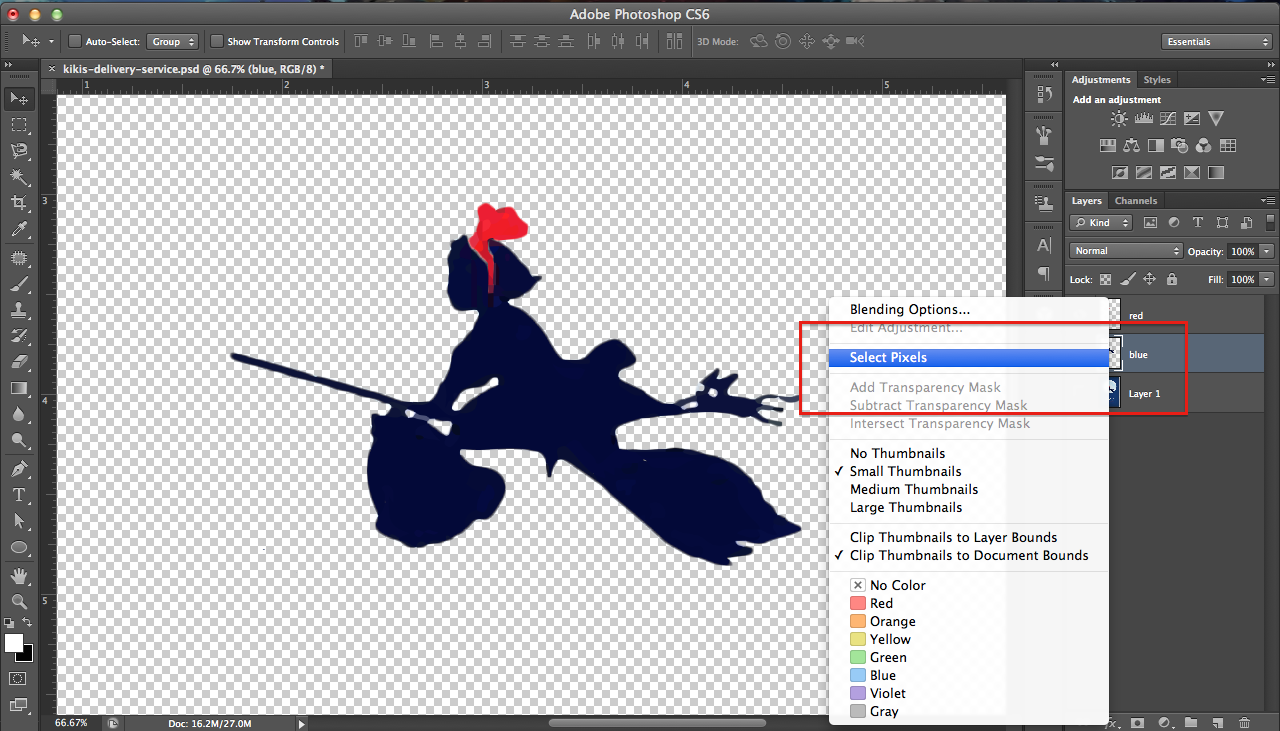This screenshot has height=731, width=1280.
Task: Open the Essentials workspace dropdown
Action: 1217,42
